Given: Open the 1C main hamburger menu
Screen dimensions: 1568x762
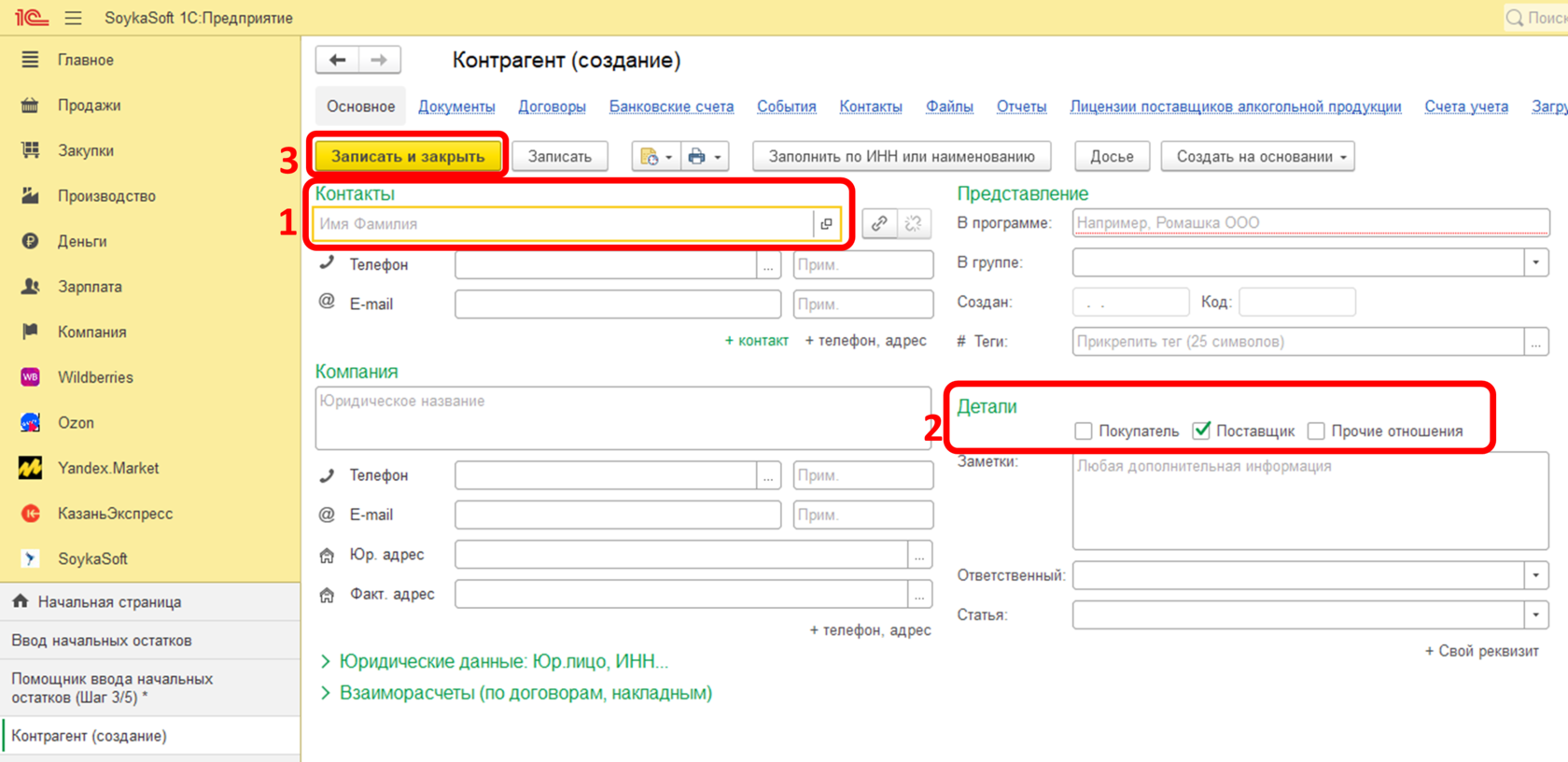Looking at the screenshot, I should tap(74, 18).
